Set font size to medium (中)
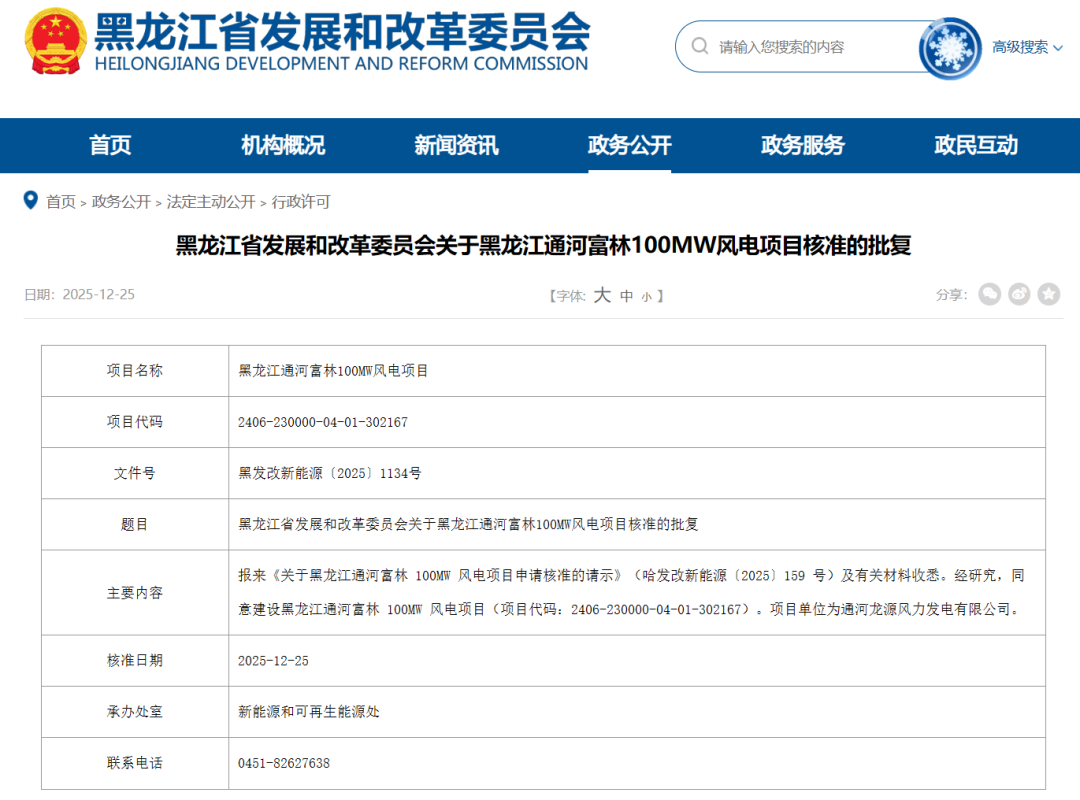1080x800 pixels. tap(627, 296)
